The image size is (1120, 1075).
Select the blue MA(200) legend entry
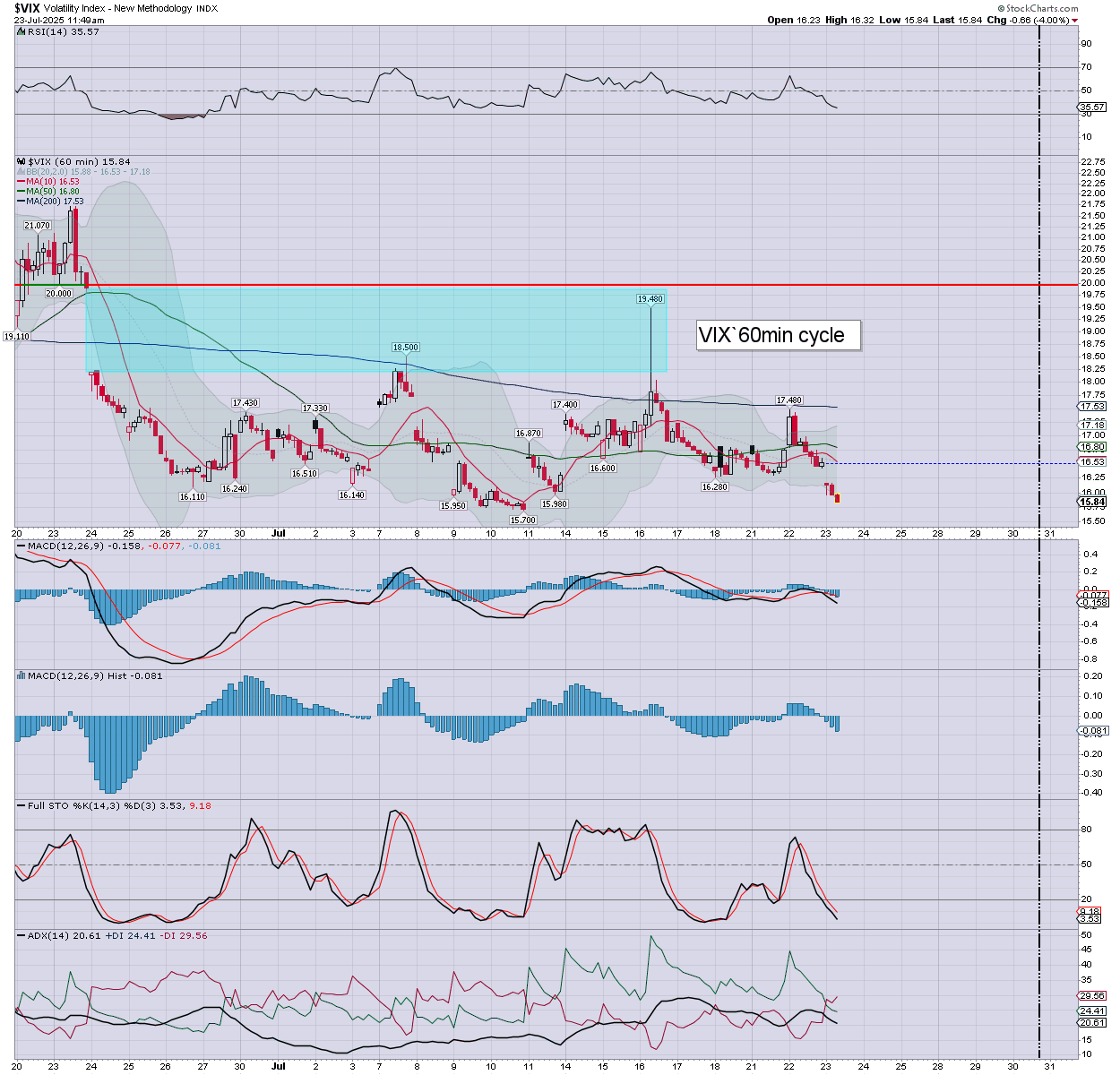coord(54,202)
